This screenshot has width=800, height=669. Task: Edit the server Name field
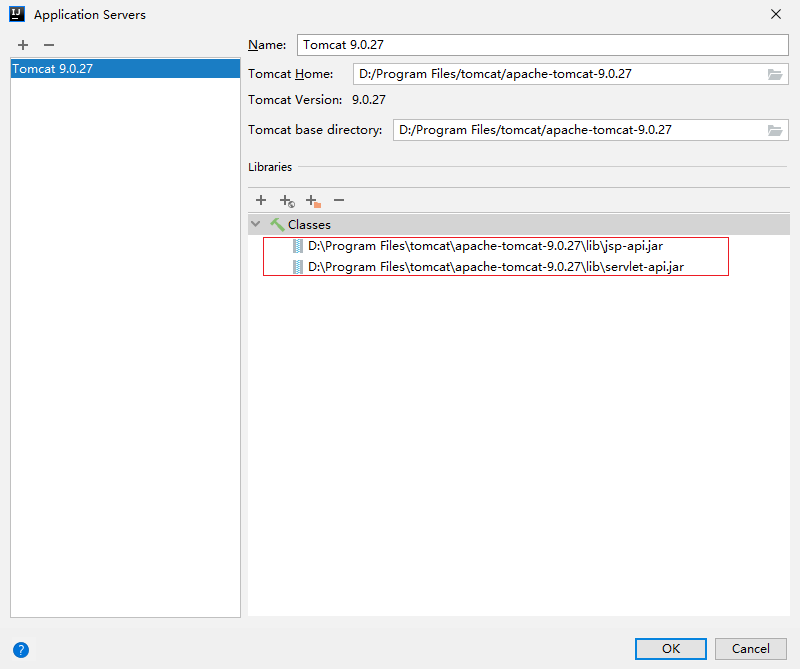[x=542, y=45]
